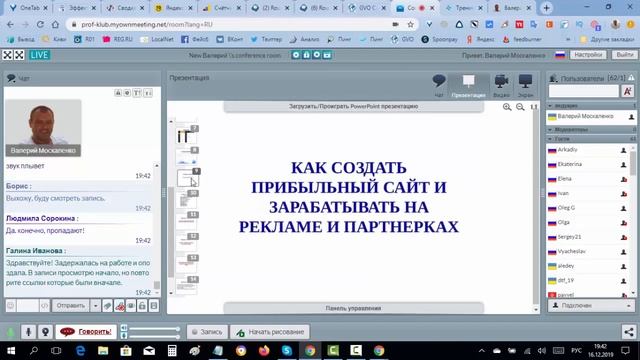Screen dimensions: 640x360
Task: Click the red A font button beside user search
Action: point(628,91)
